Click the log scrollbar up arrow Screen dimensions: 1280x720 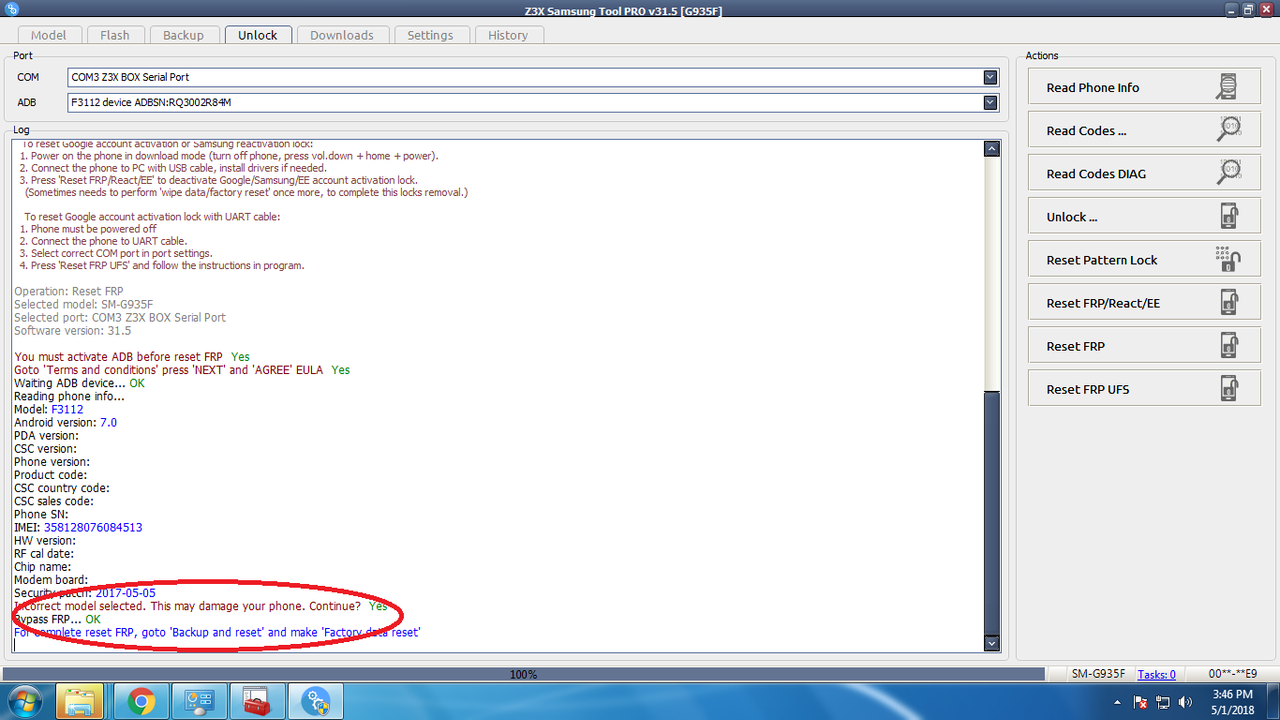[992, 149]
